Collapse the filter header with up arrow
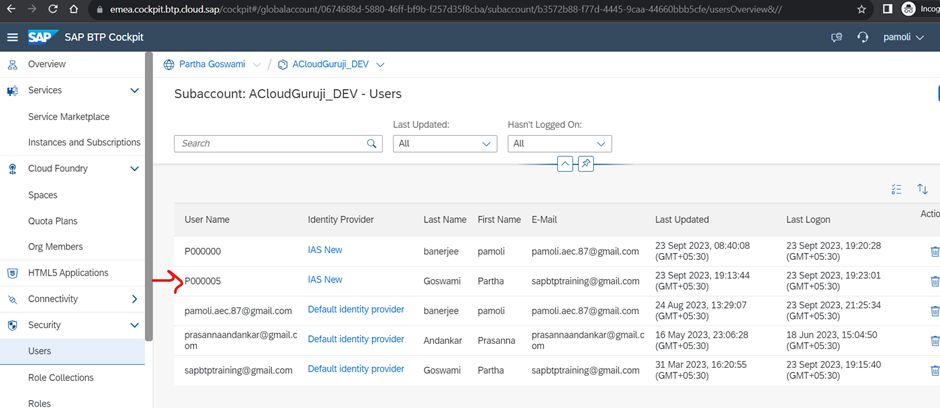 click(565, 163)
